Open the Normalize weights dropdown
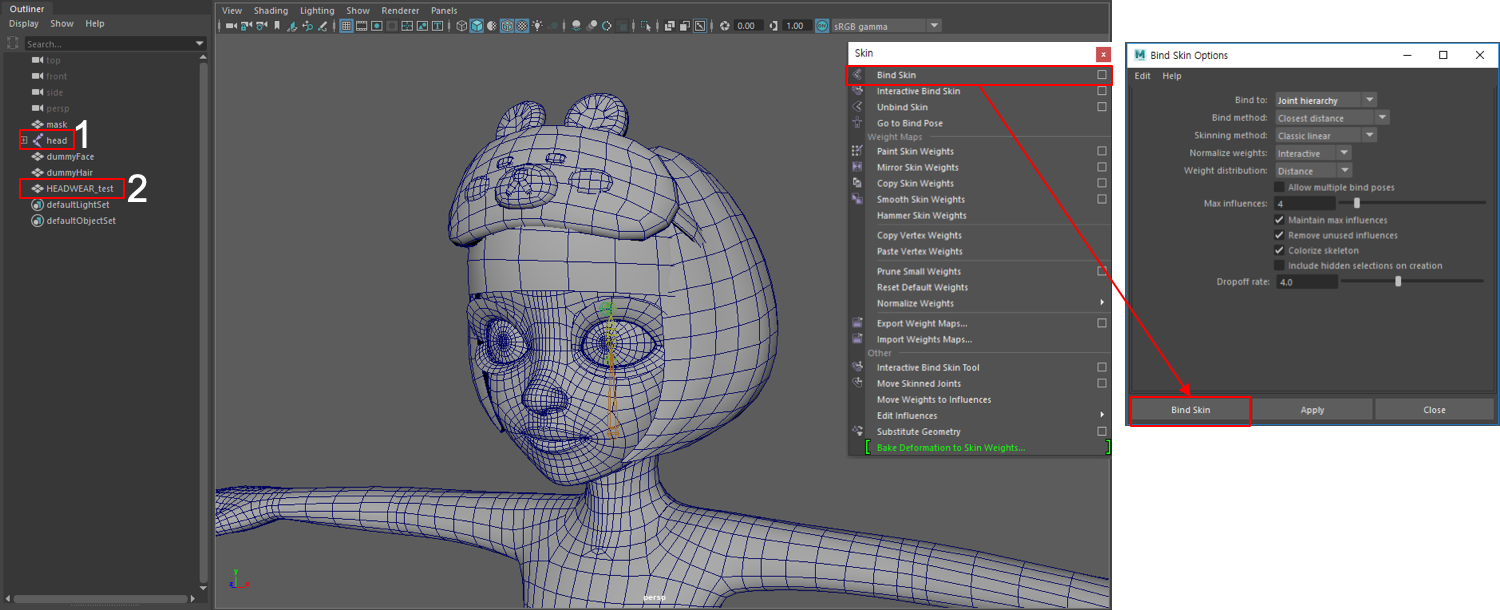 coord(1313,153)
